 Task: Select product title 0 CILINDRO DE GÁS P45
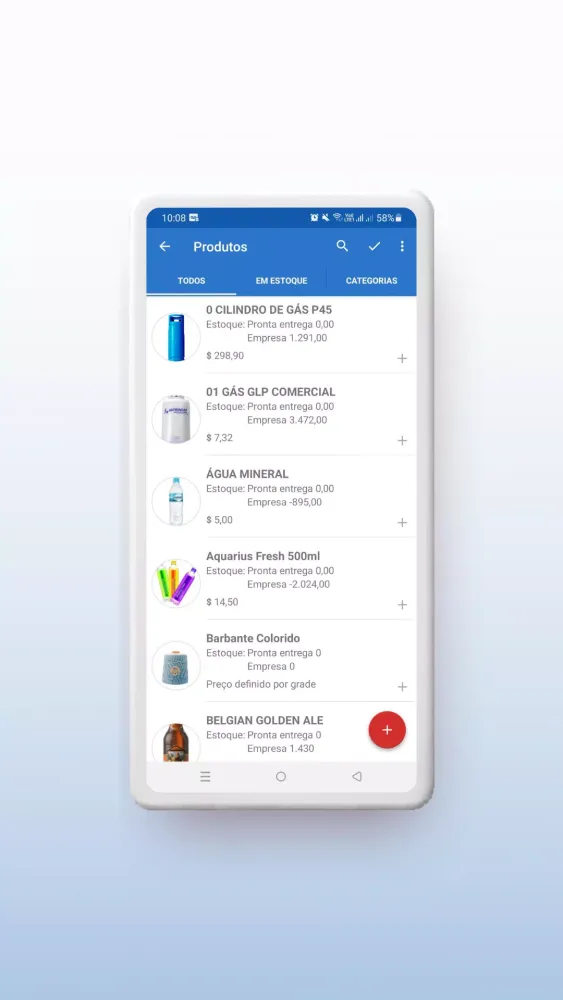click(x=269, y=310)
